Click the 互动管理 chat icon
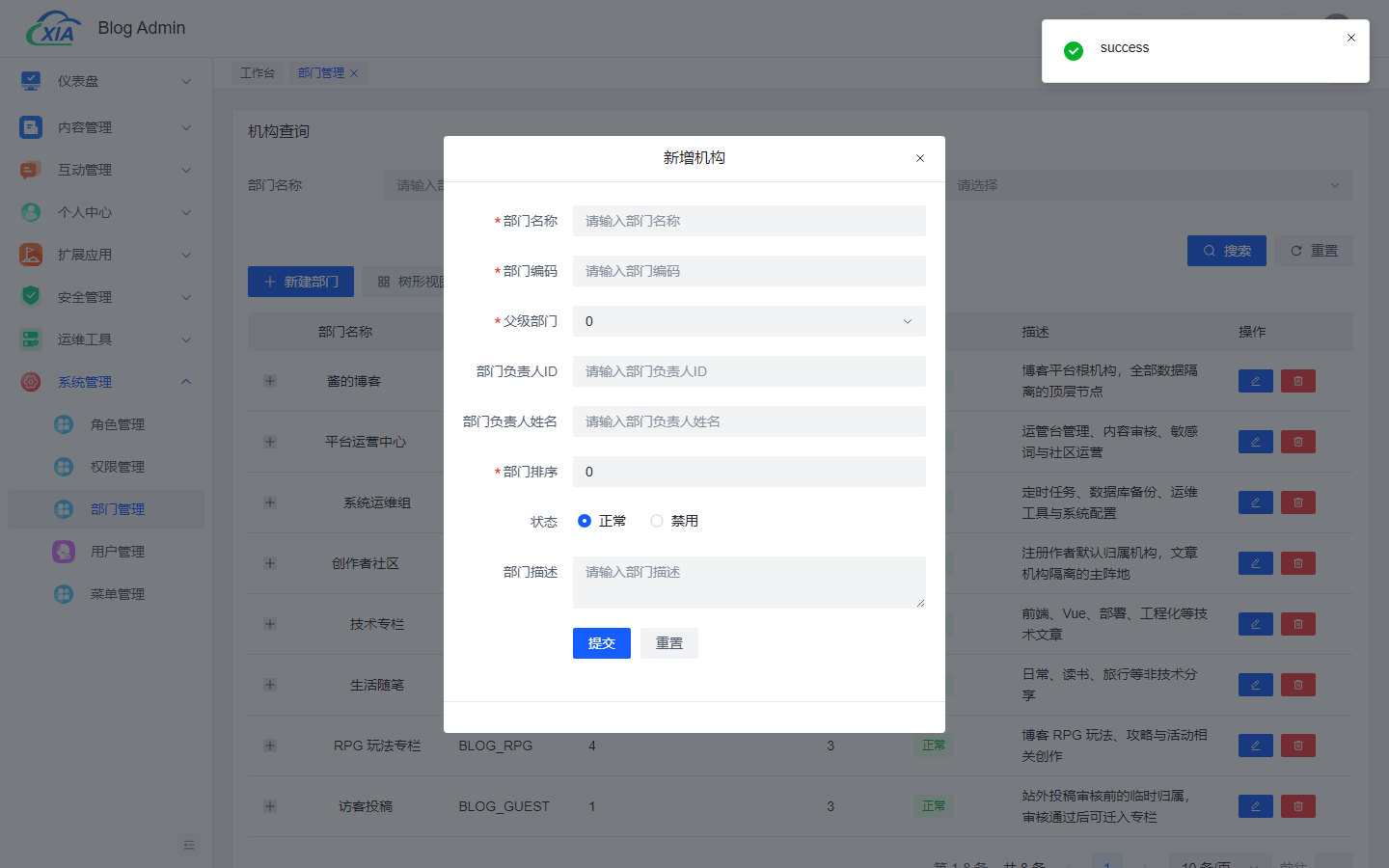 tap(31, 170)
